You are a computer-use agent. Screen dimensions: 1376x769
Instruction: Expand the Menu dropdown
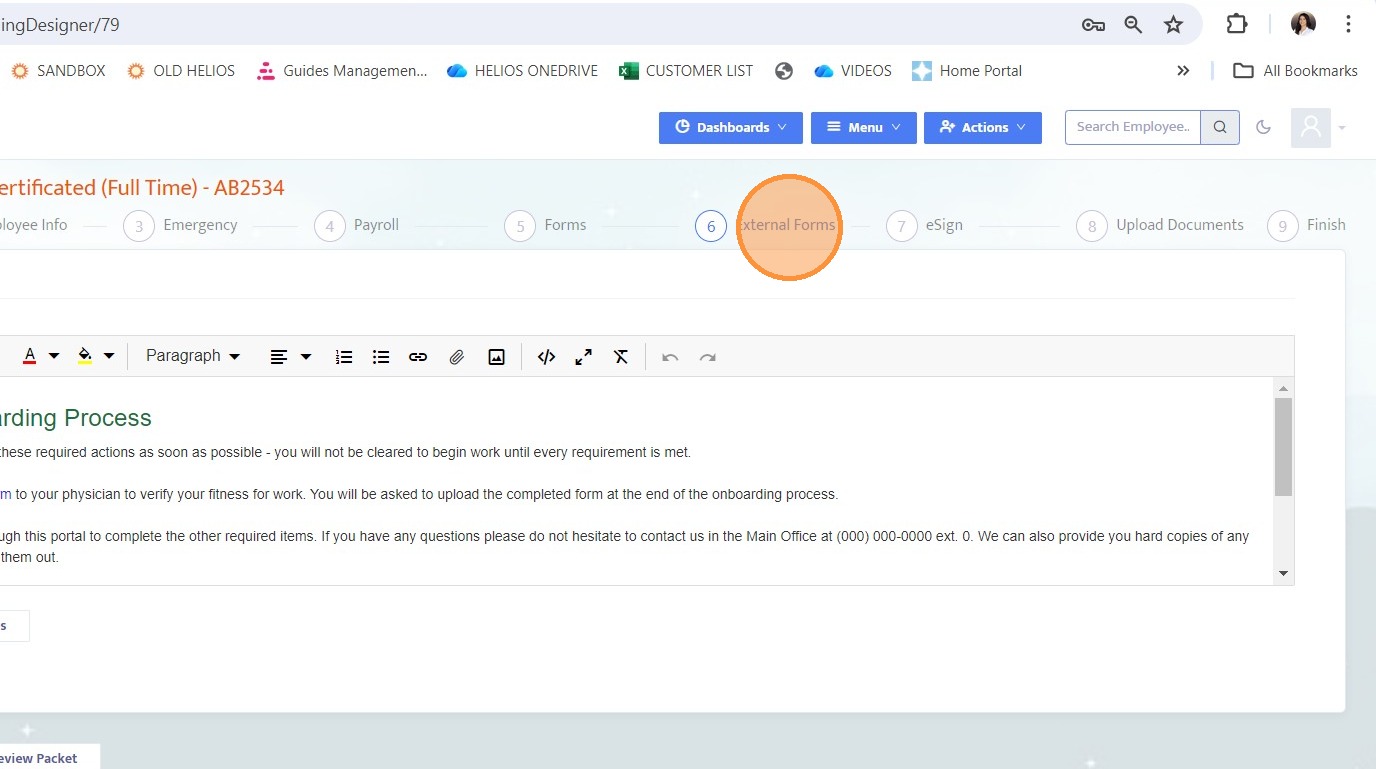pyautogui.click(x=864, y=127)
